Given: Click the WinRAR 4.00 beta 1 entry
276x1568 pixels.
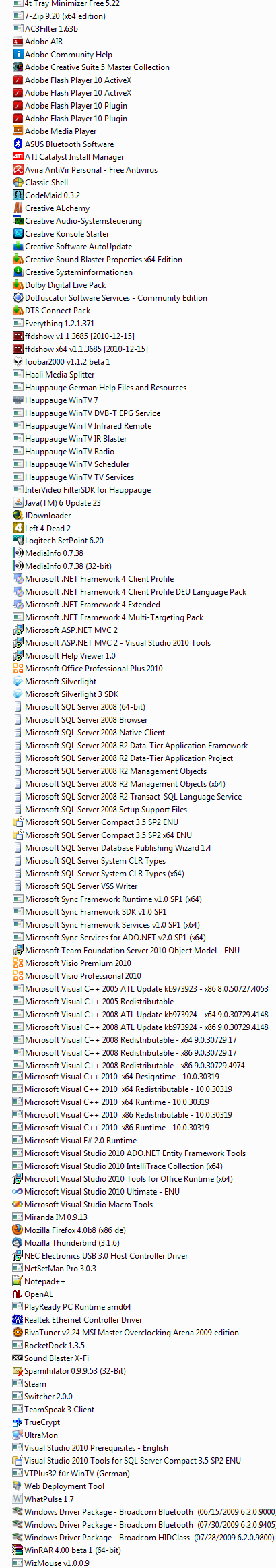Looking at the screenshot, I should click(67, 1550).
